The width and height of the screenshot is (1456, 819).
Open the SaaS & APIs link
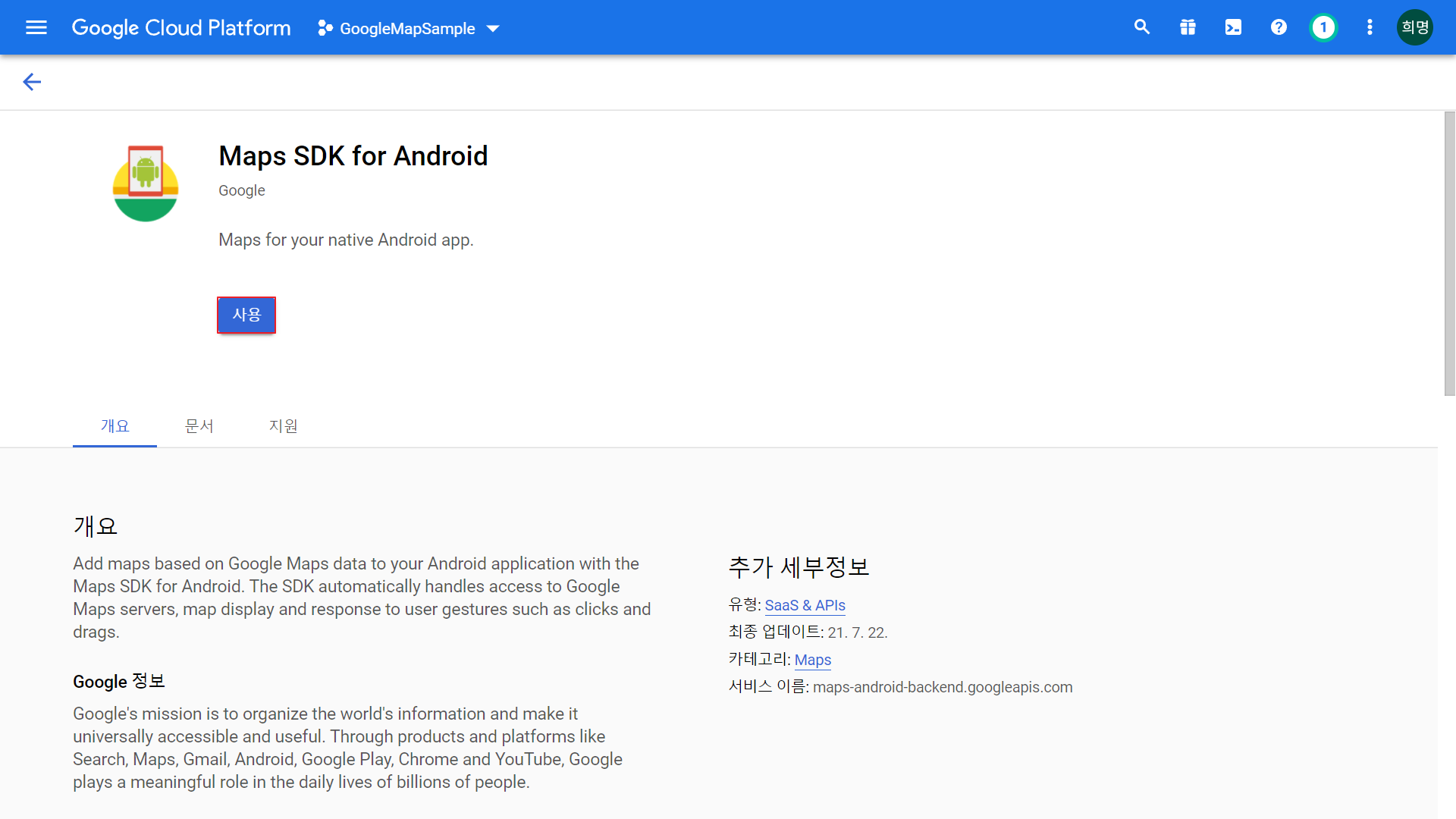805,605
